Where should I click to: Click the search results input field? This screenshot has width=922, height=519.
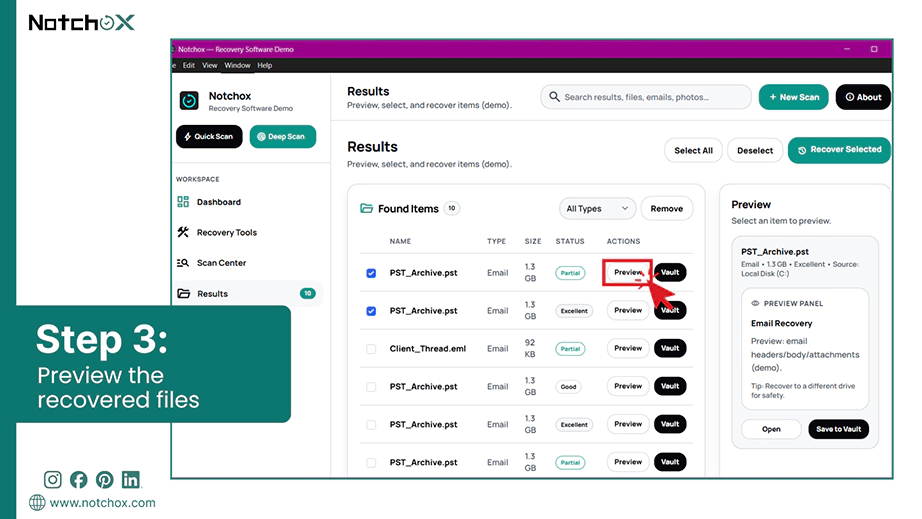[x=646, y=97]
